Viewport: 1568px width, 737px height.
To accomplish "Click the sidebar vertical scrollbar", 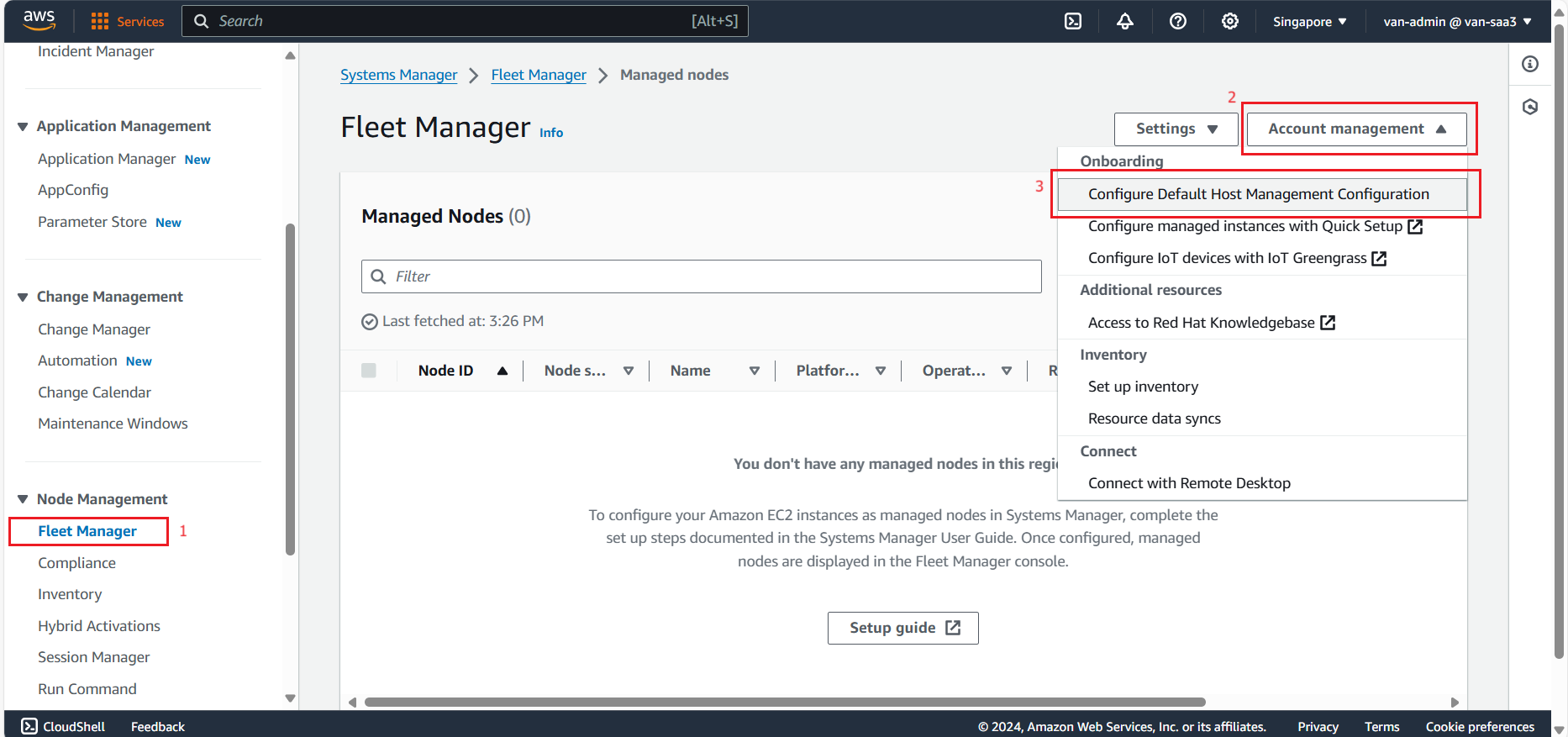I will (x=290, y=389).
